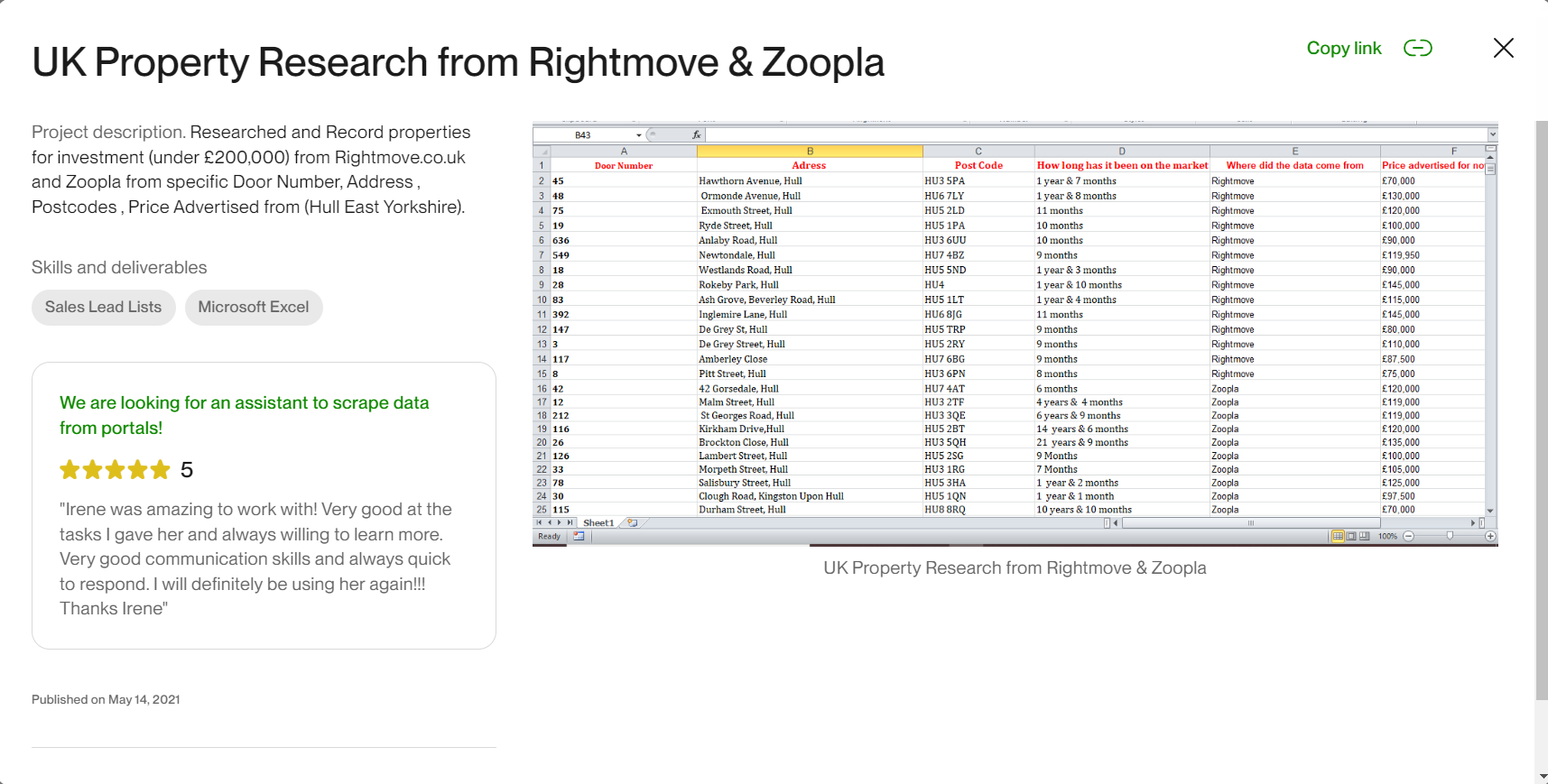Click the Copy link chain icon
The height and width of the screenshot is (784, 1548).
[x=1417, y=48]
